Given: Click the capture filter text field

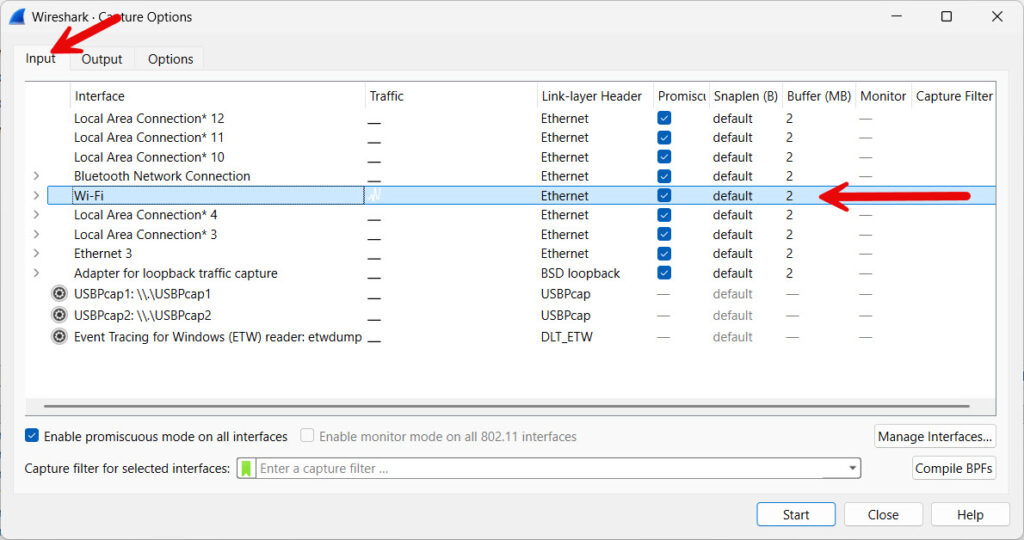Looking at the screenshot, I should point(550,468).
